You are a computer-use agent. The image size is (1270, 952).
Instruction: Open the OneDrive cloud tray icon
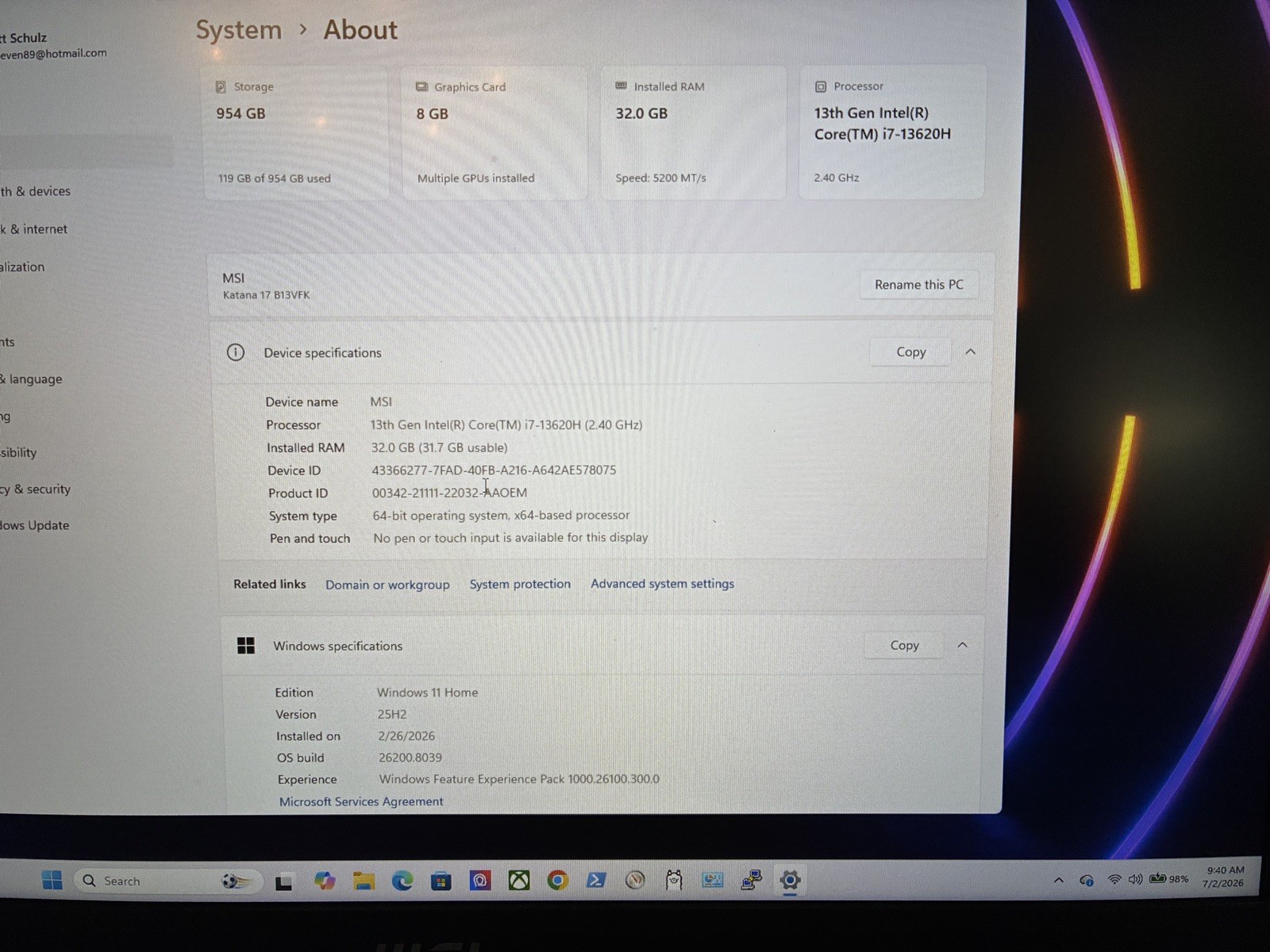tap(1087, 880)
